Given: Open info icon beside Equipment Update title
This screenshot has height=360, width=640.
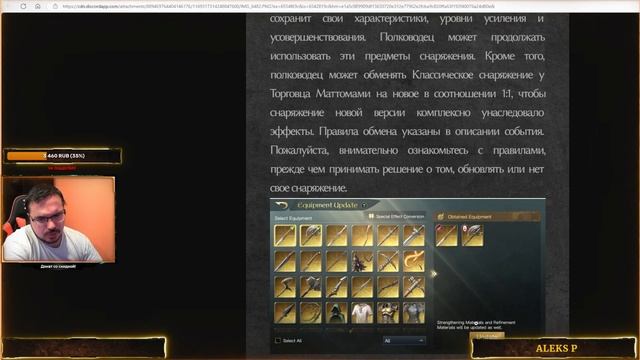Looking at the screenshot, I should click(x=364, y=205).
